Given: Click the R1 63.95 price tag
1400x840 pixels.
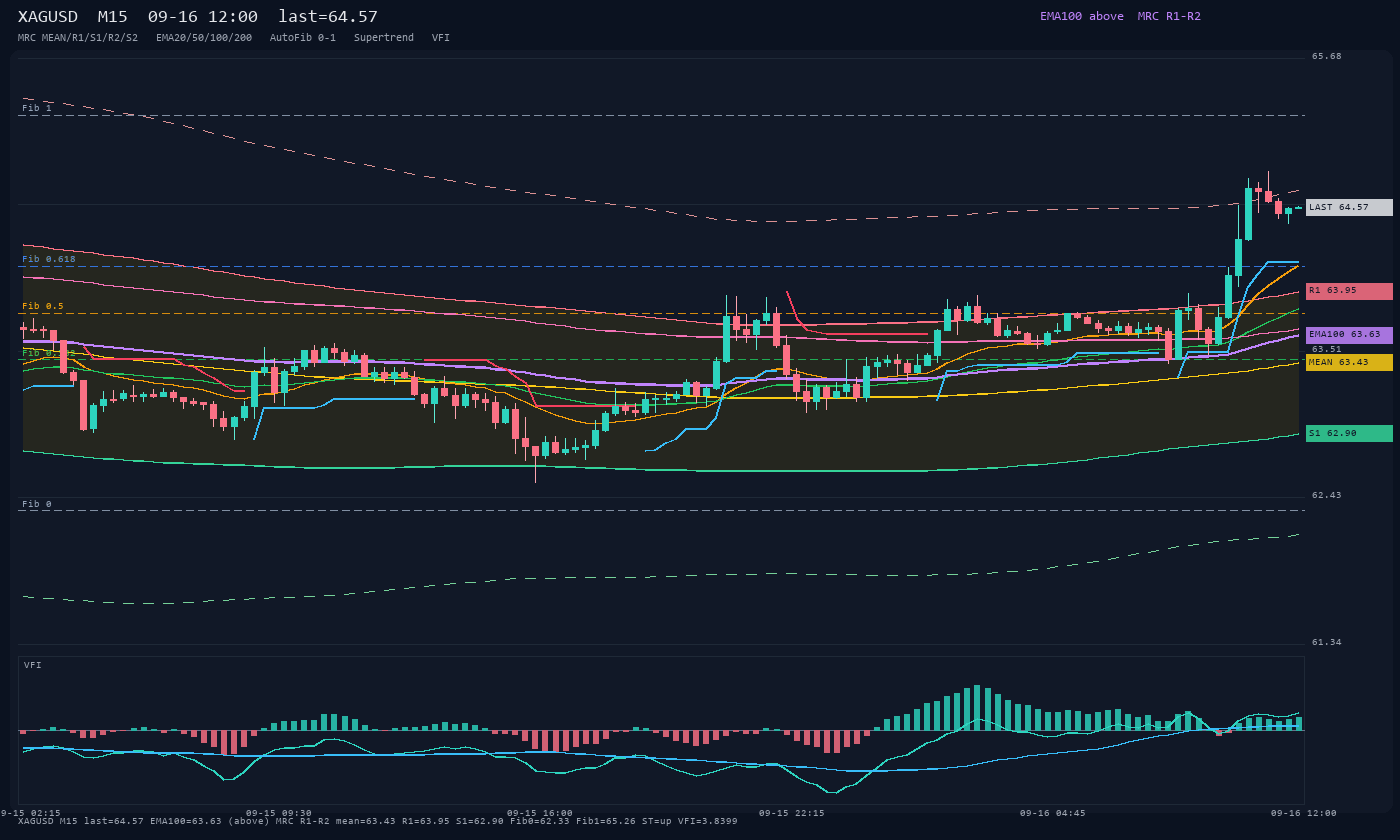Looking at the screenshot, I should [x=1349, y=291].
